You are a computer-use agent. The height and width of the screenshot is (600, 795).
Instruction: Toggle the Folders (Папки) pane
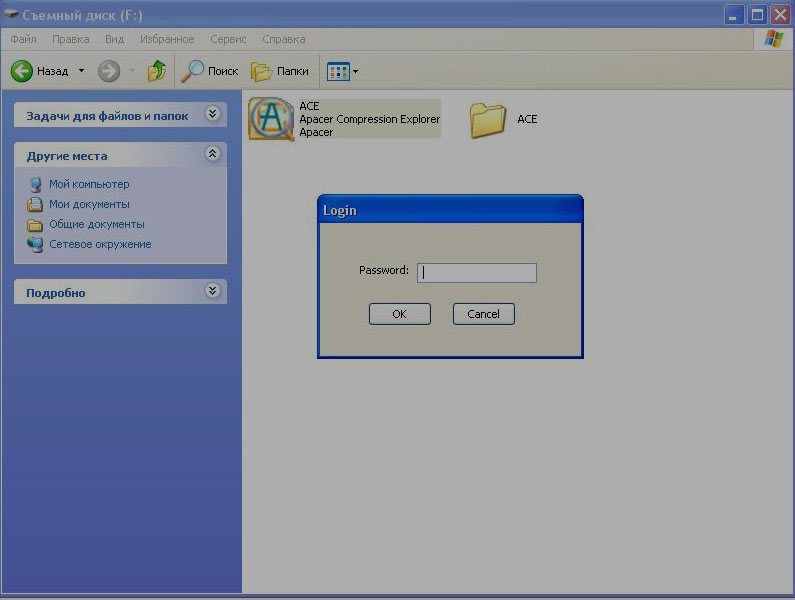coord(262,71)
